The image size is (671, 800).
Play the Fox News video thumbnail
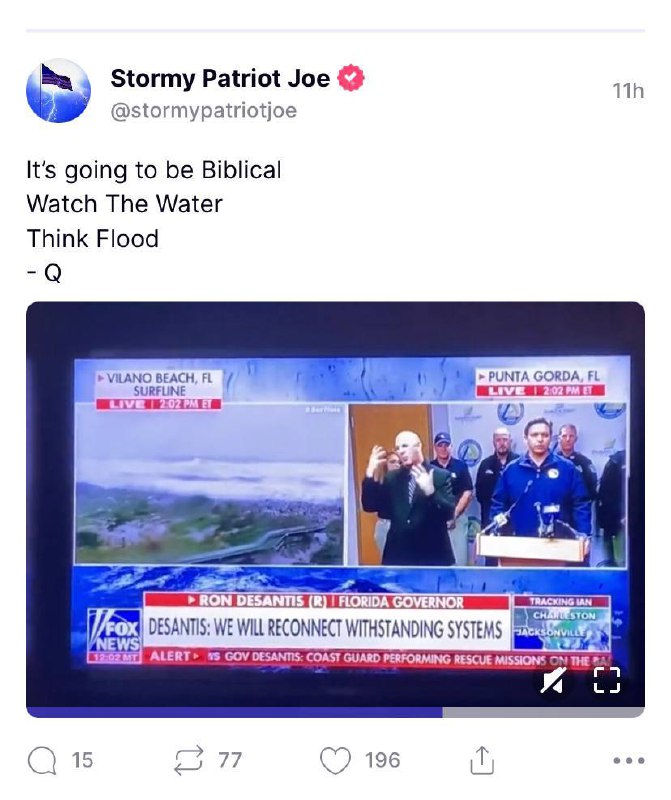335,505
